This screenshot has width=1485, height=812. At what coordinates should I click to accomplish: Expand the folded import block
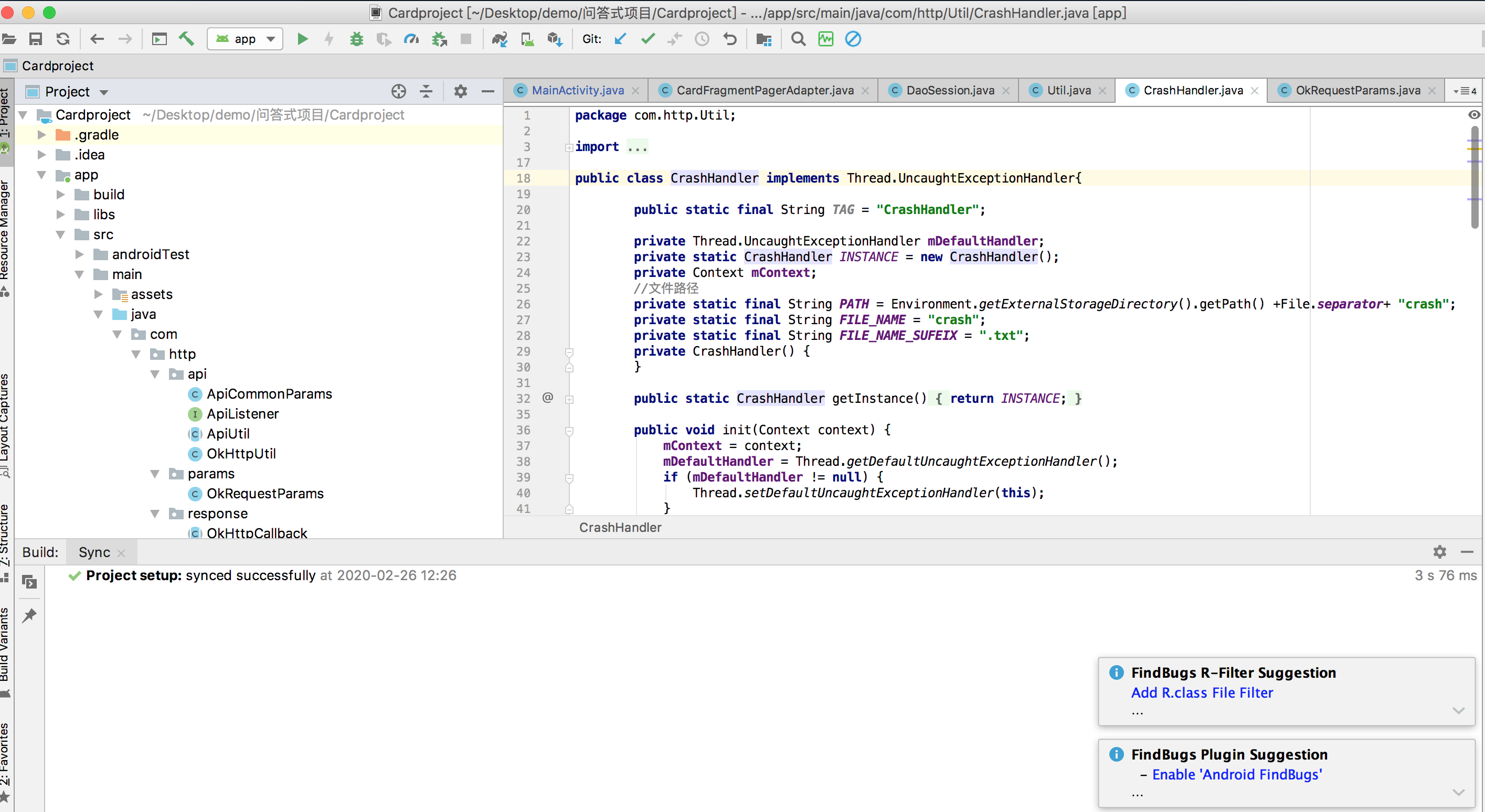569,147
